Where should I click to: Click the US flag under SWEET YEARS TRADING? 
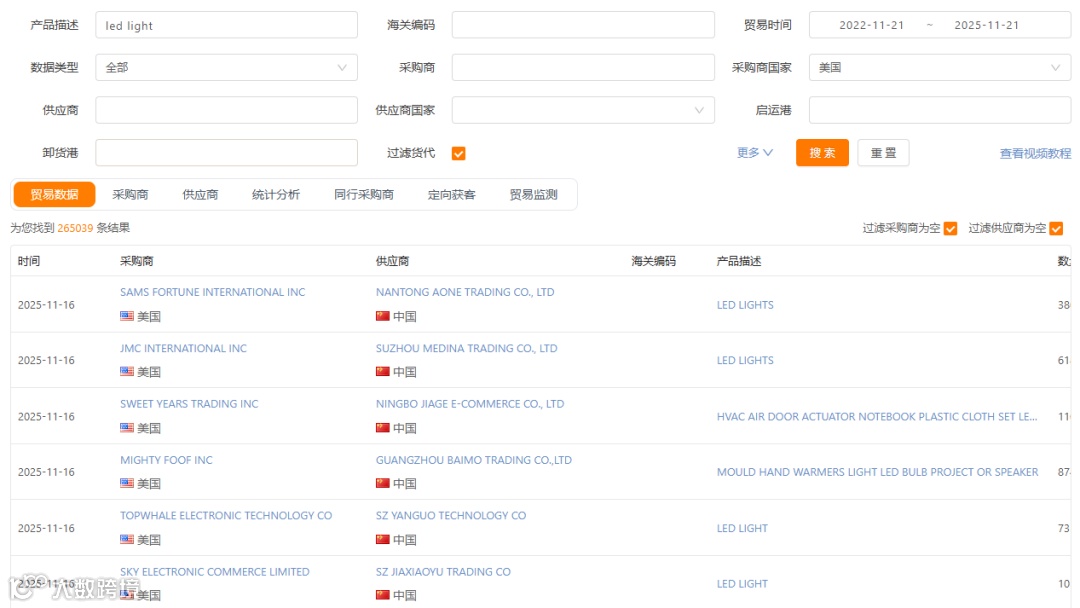[127, 428]
